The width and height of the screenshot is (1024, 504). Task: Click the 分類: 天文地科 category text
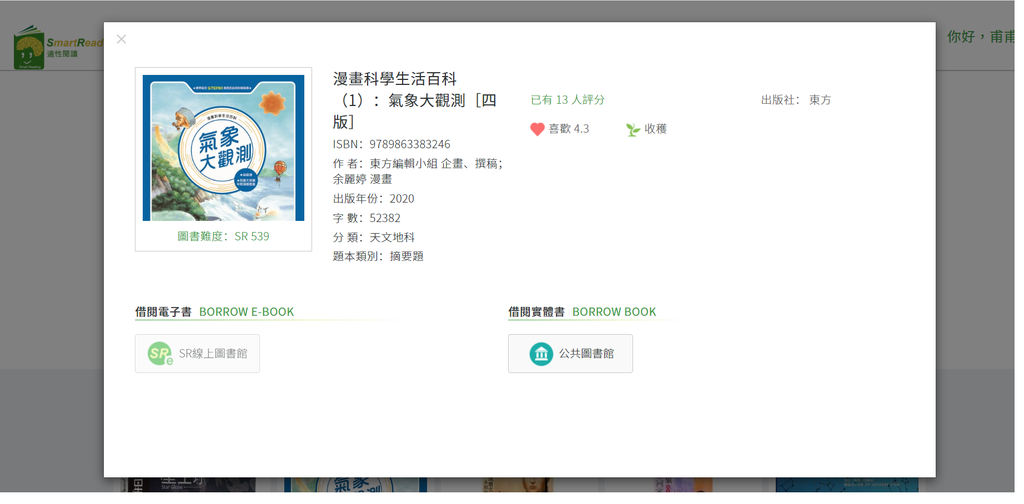(x=374, y=237)
